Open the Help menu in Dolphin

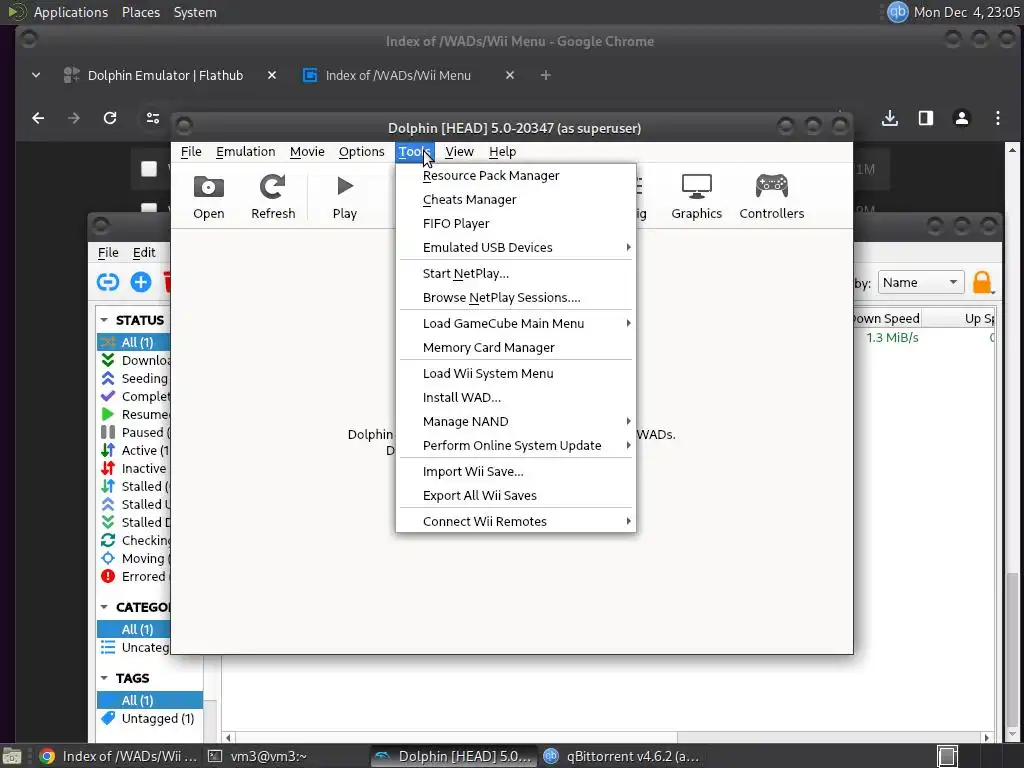pos(502,152)
